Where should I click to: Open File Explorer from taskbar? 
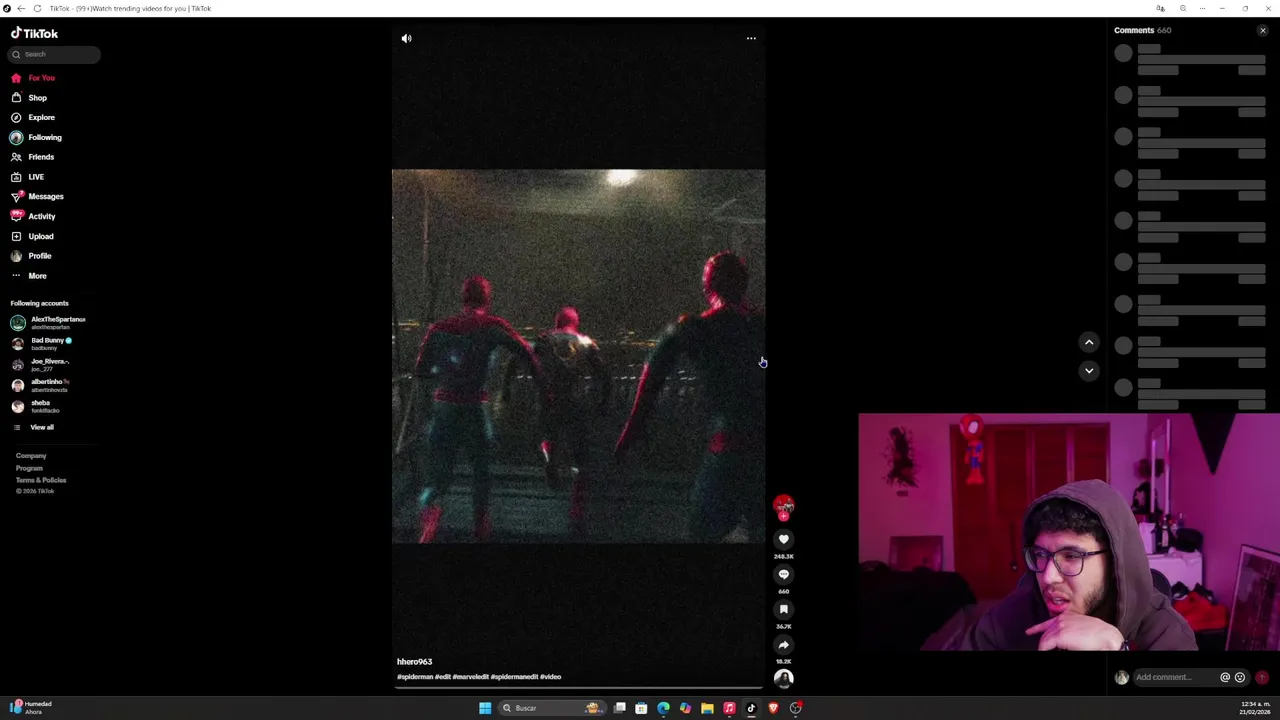click(707, 708)
